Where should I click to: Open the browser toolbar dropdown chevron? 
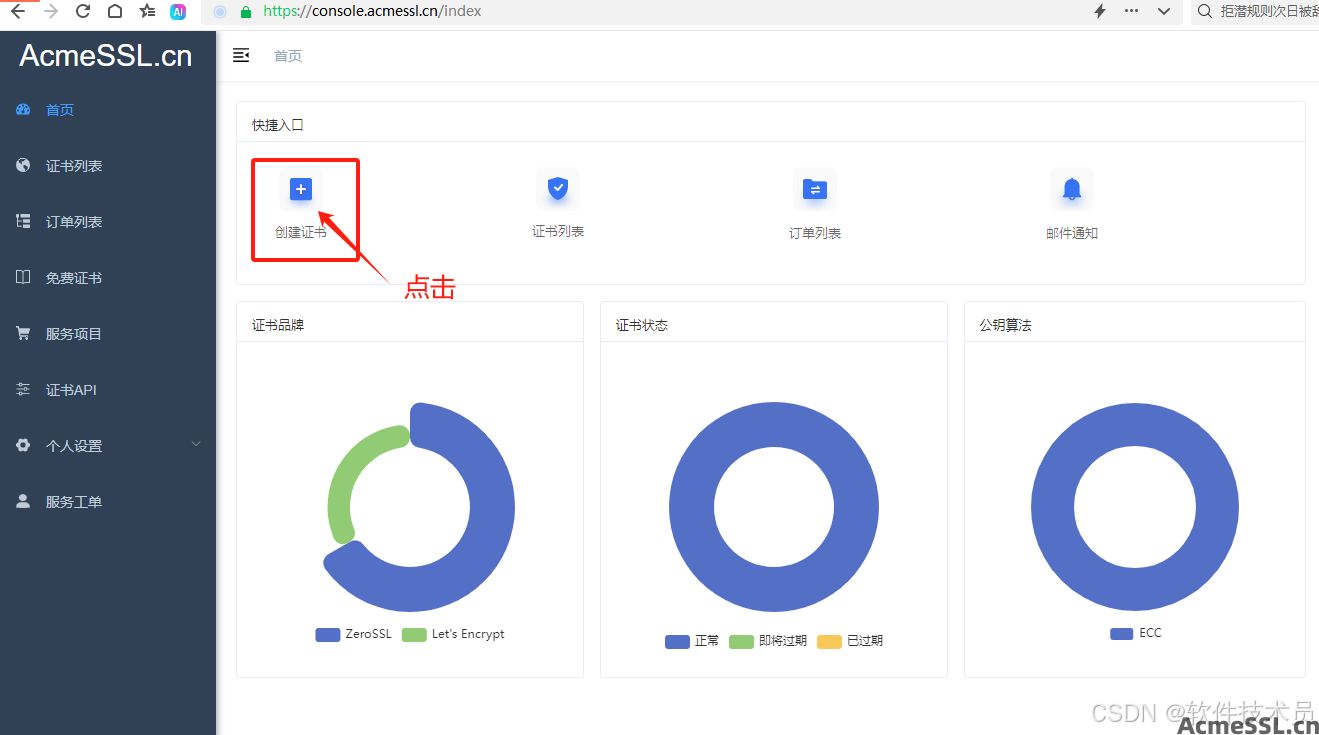pyautogui.click(x=1164, y=11)
